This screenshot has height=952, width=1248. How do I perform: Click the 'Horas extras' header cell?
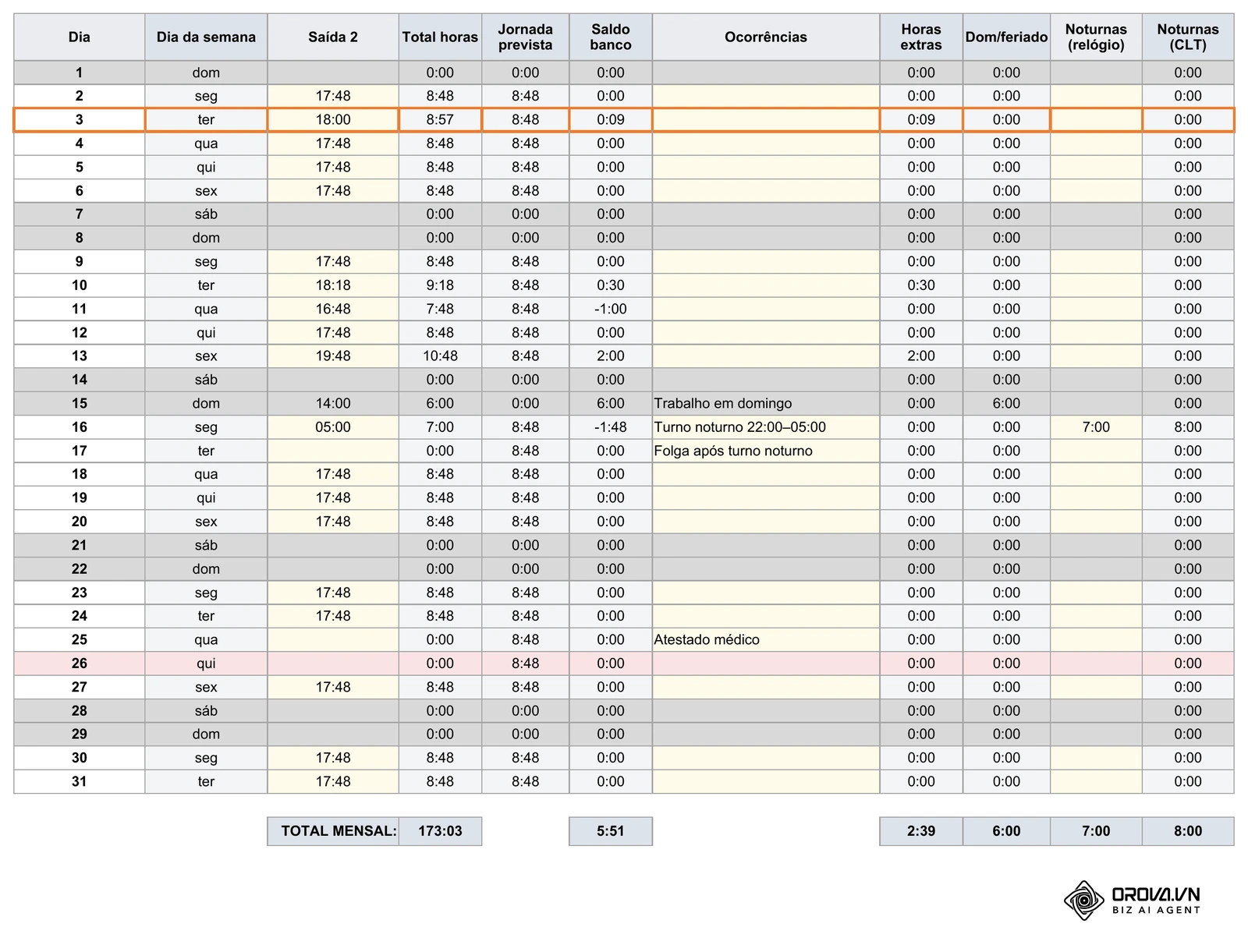pyautogui.click(x=921, y=37)
